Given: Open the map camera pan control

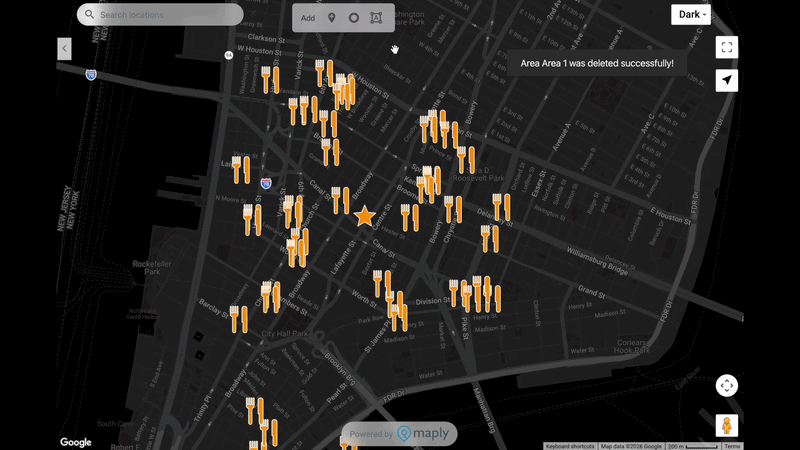Looking at the screenshot, I should (x=727, y=385).
